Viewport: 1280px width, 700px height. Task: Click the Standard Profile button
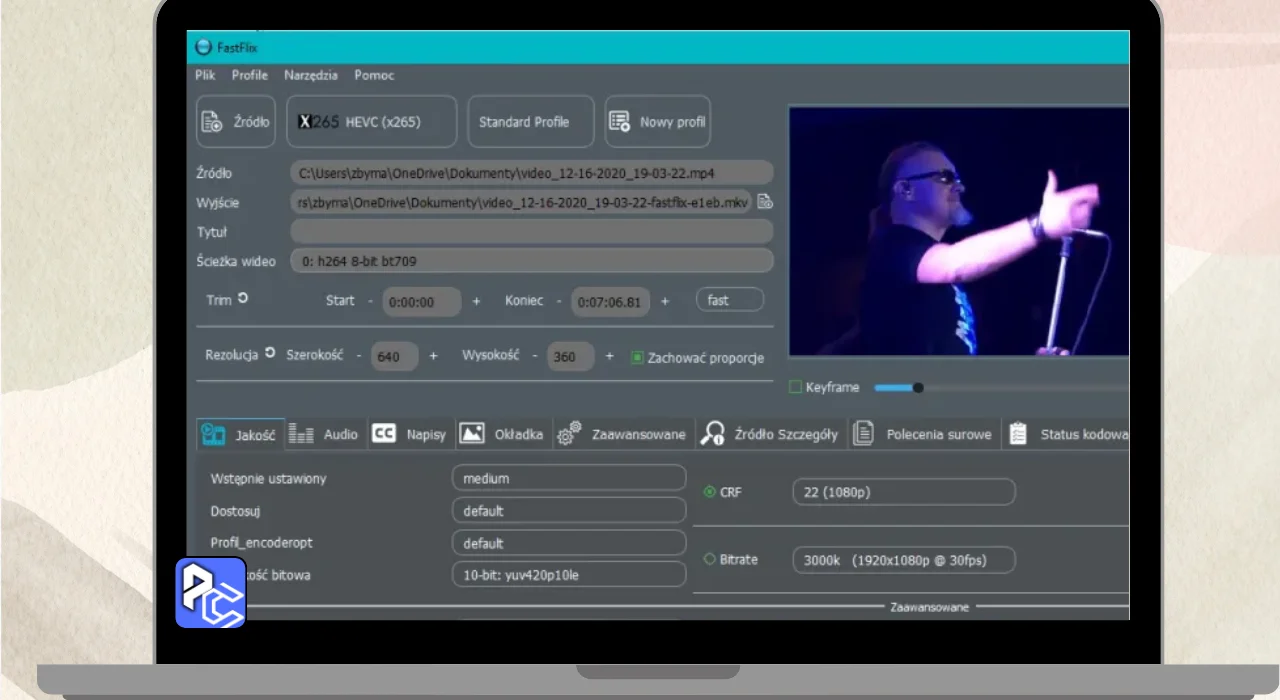tap(530, 122)
